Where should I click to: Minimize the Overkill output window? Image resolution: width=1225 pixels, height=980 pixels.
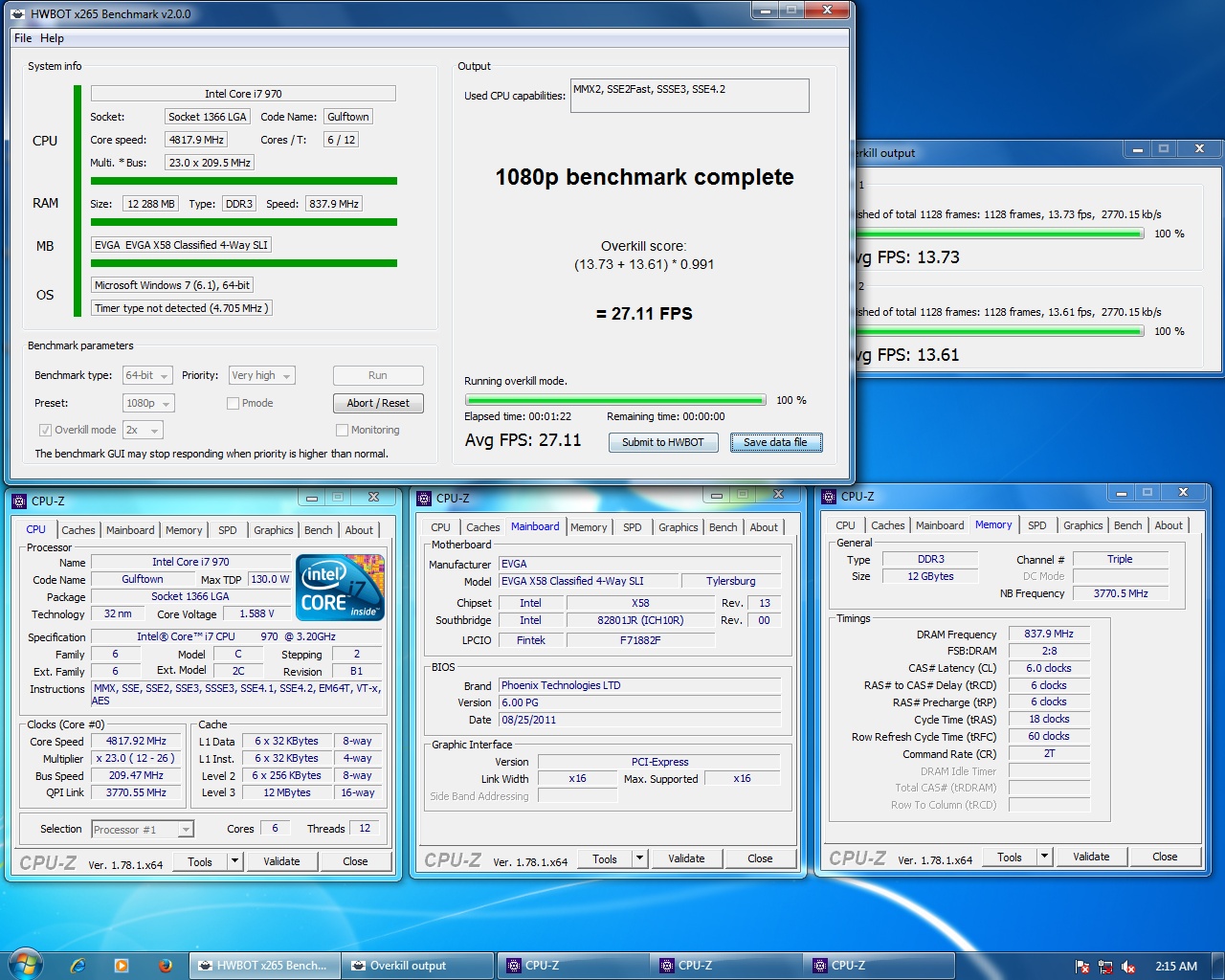[x=1137, y=149]
